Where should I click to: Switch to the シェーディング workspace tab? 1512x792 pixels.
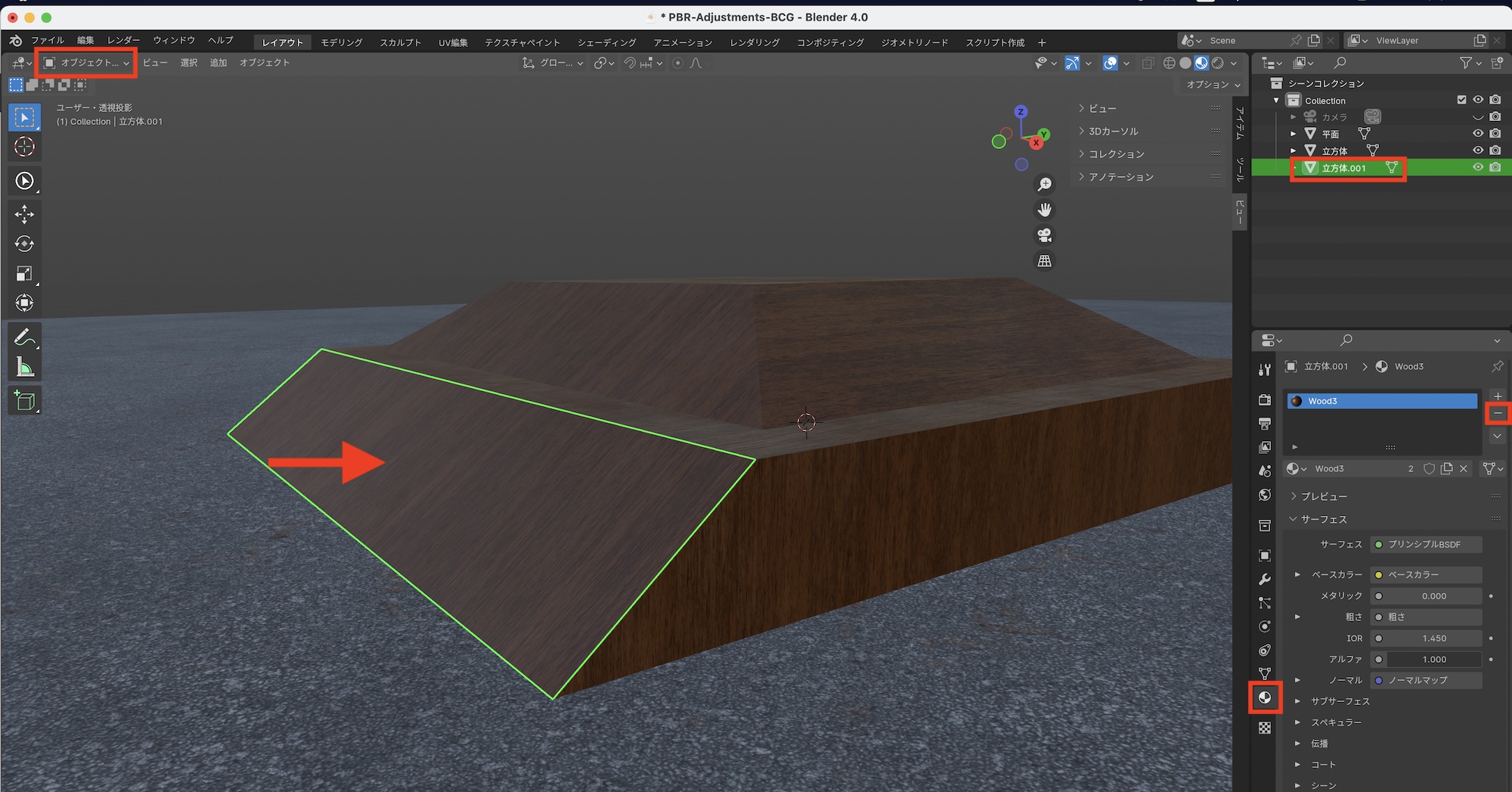click(606, 42)
